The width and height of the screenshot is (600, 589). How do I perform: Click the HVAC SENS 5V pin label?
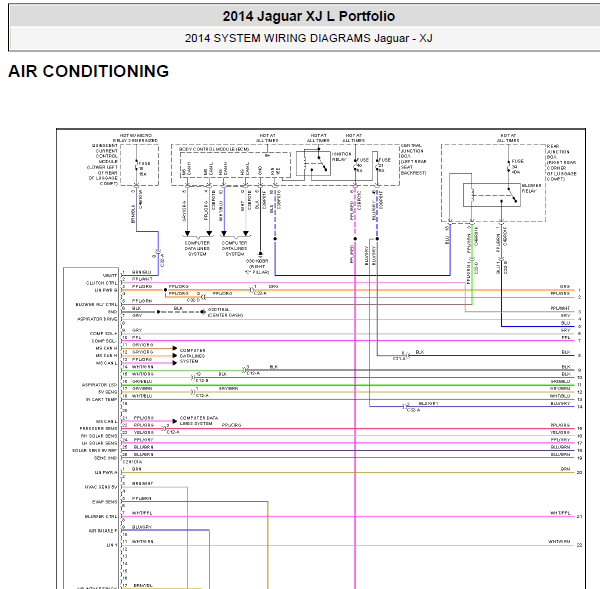coord(100,487)
